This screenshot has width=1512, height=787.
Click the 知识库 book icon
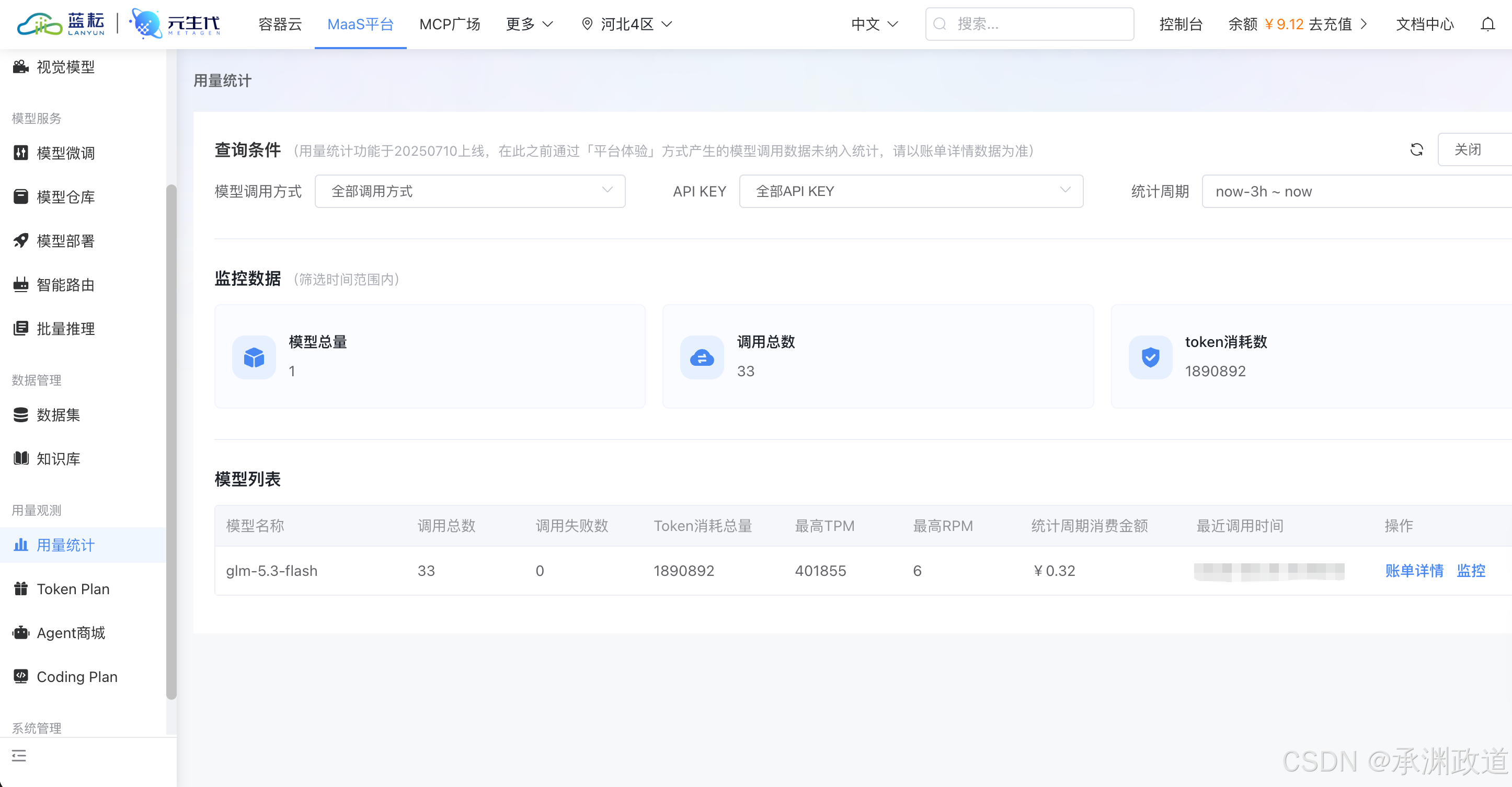click(x=20, y=458)
